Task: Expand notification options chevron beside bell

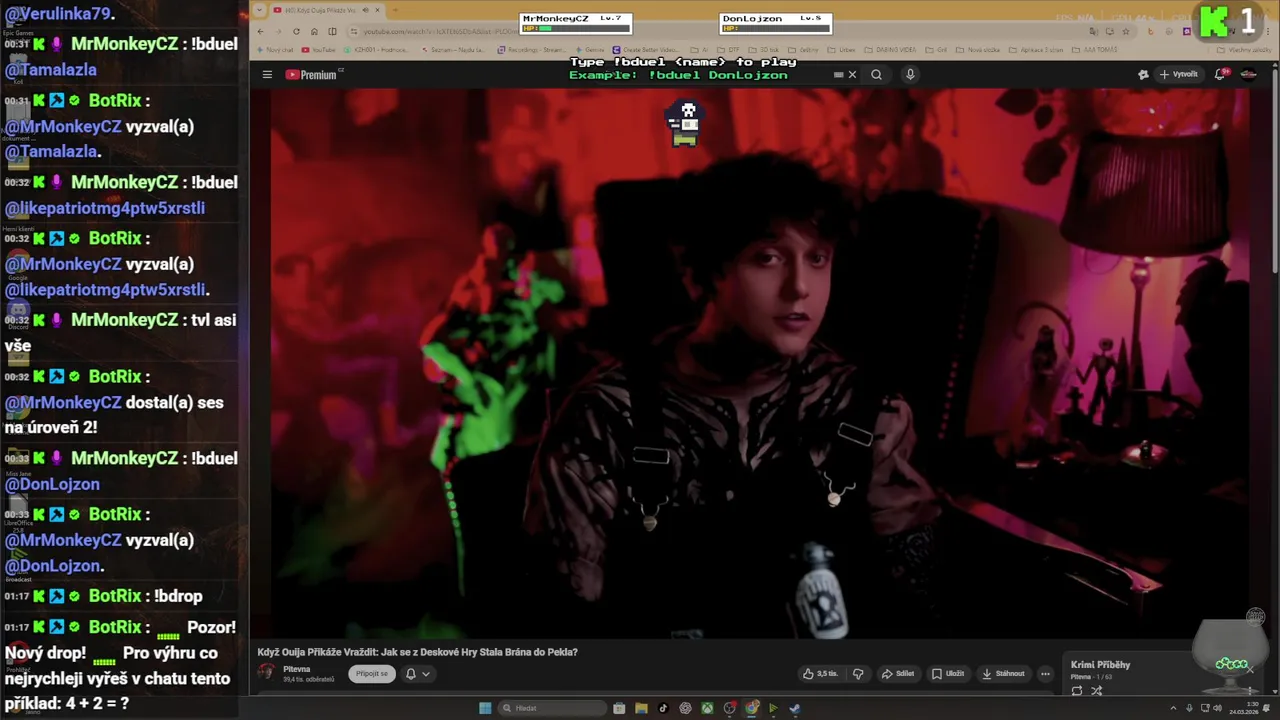Action: point(426,674)
